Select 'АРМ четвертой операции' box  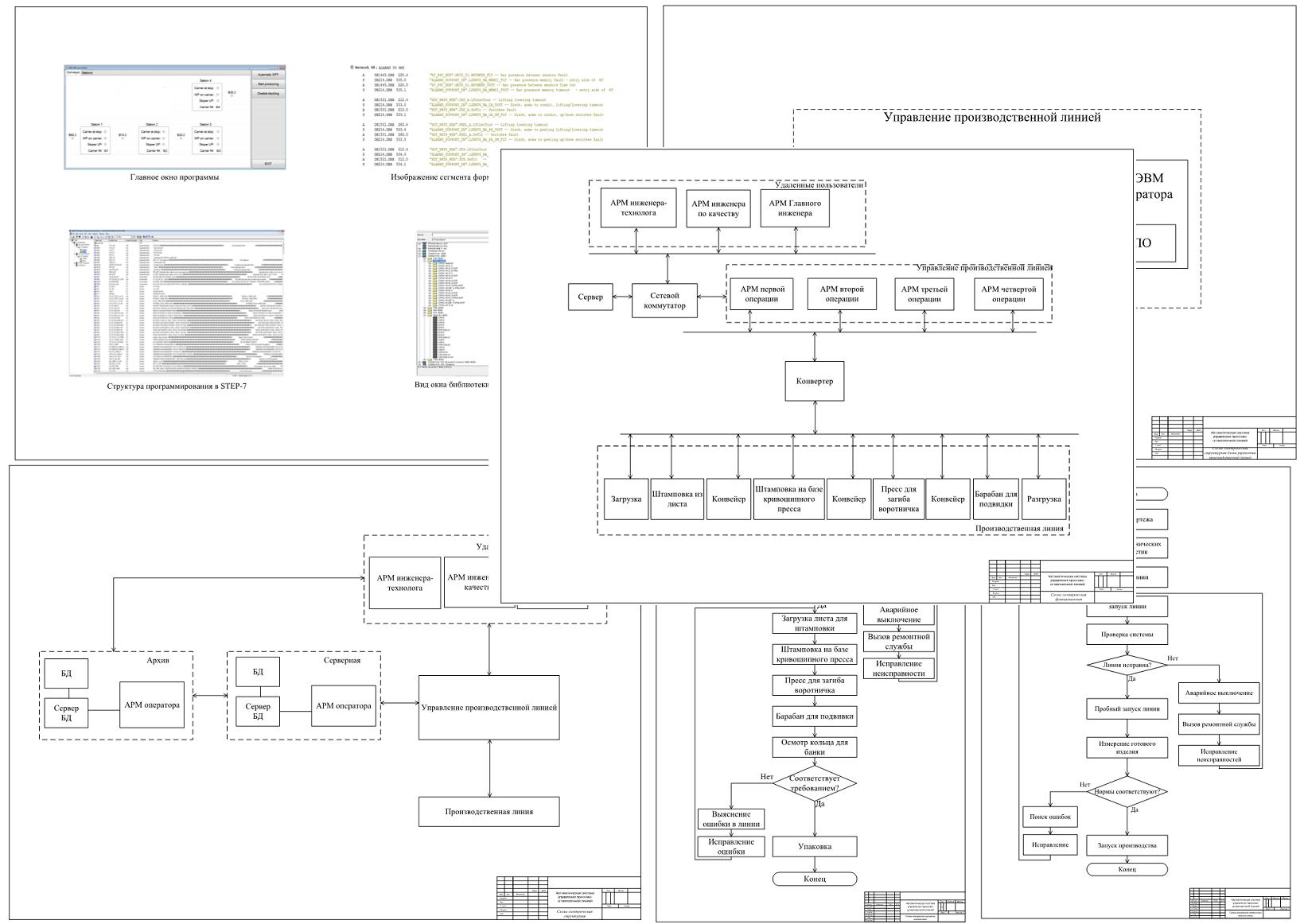tap(1008, 294)
